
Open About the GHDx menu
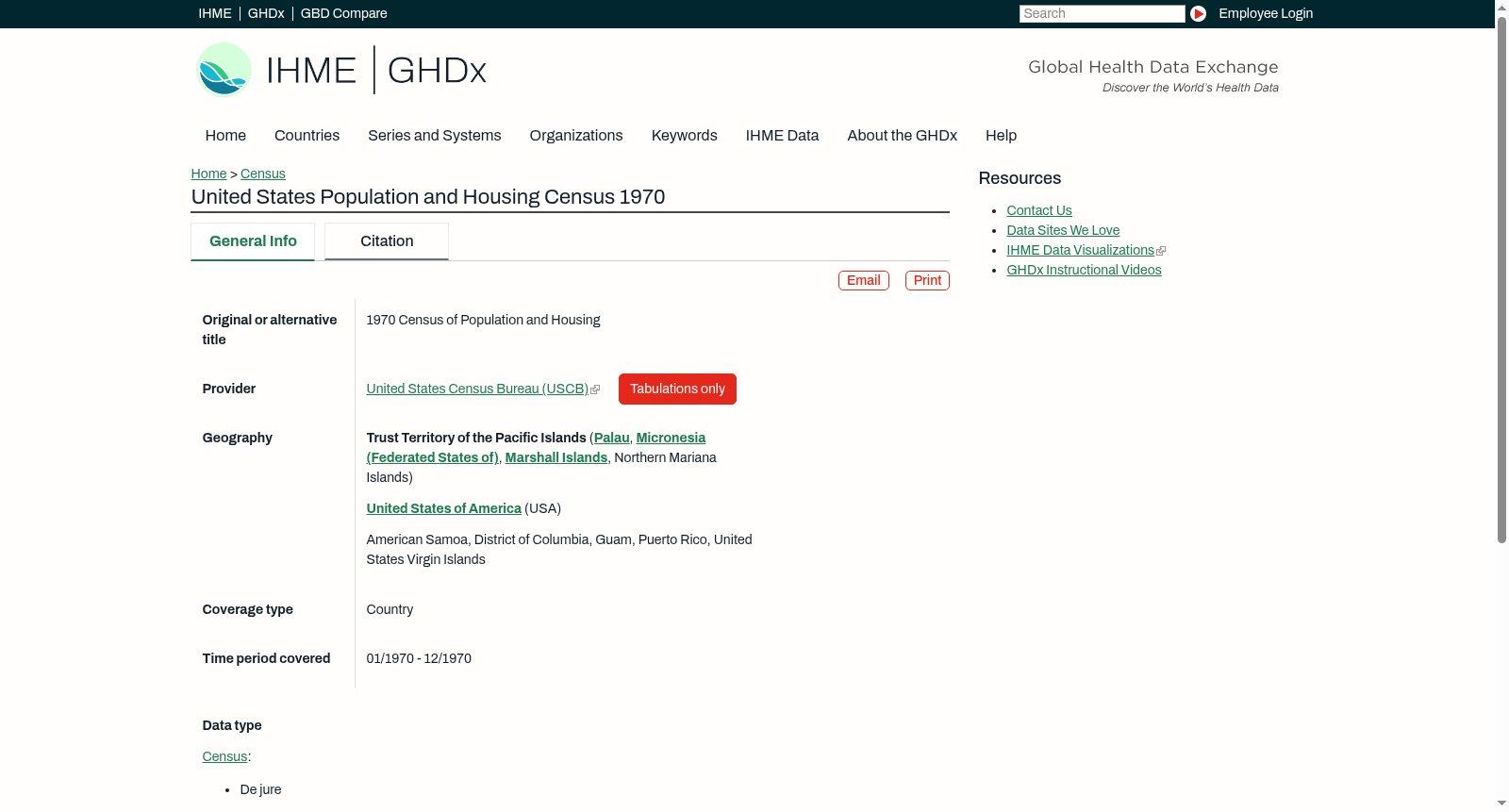pyautogui.click(x=902, y=136)
